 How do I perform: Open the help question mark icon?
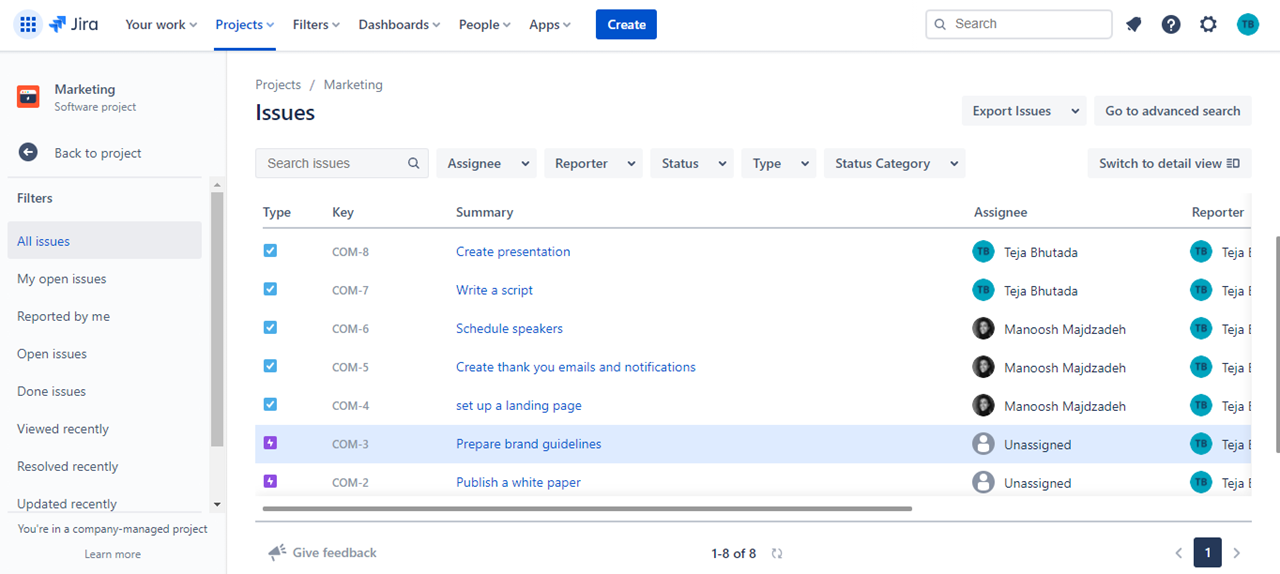tap(1171, 24)
